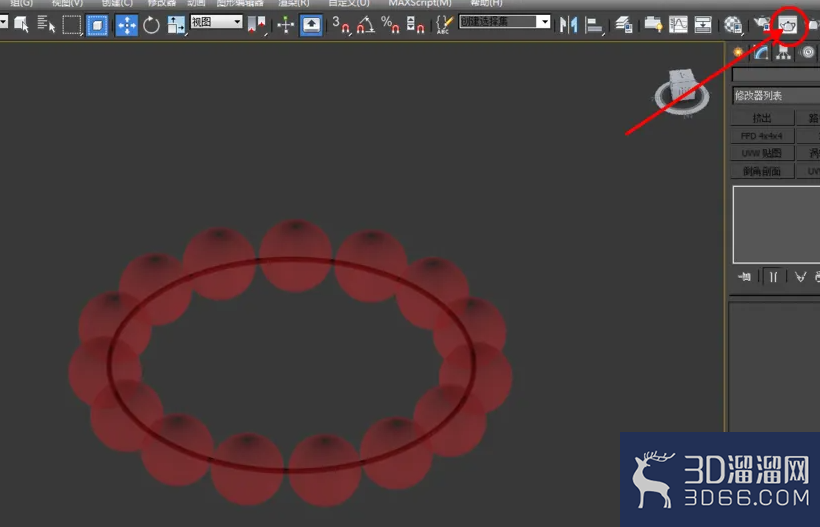The width and height of the screenshot is (820, 527).
Task: Click the object name input field
Action: pos(776,74)
